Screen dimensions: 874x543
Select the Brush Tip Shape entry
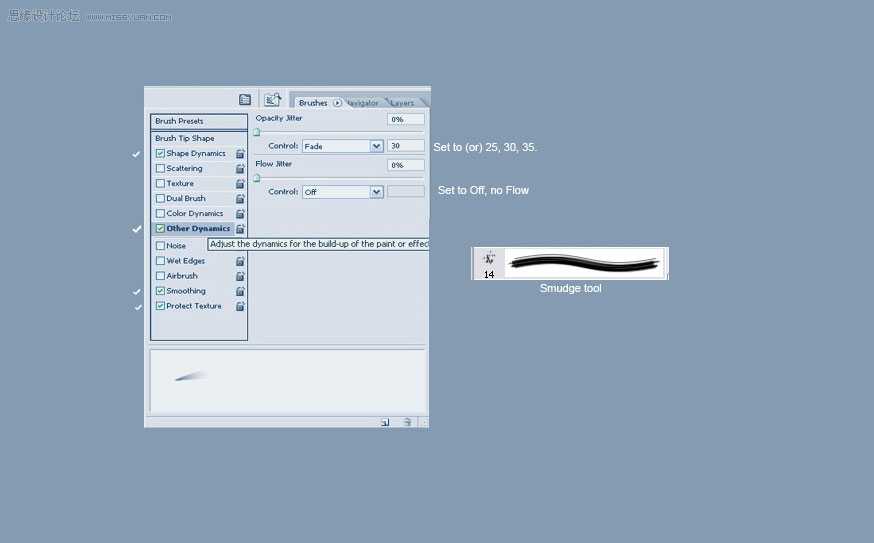pos(199,138)
